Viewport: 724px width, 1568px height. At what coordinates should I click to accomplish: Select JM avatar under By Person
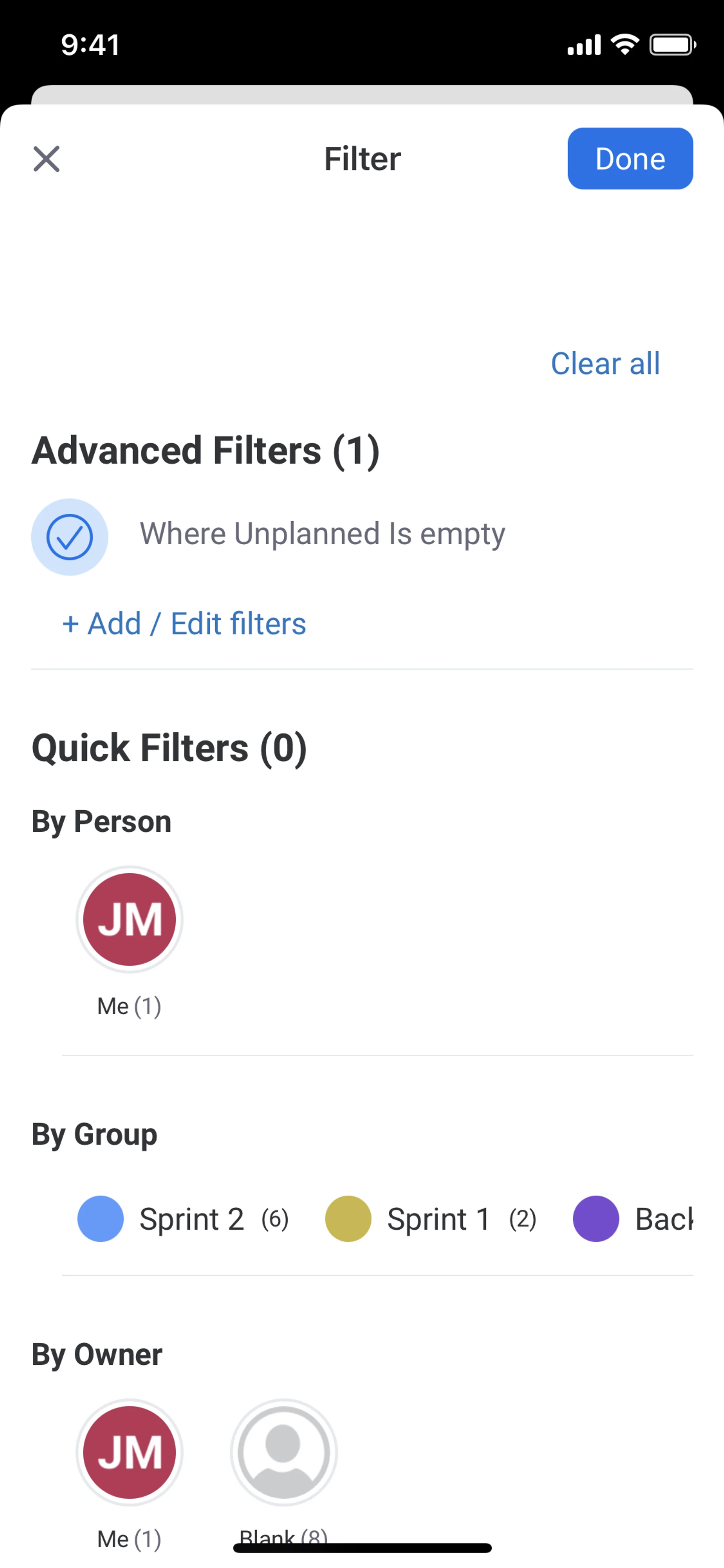coord(130,919)
